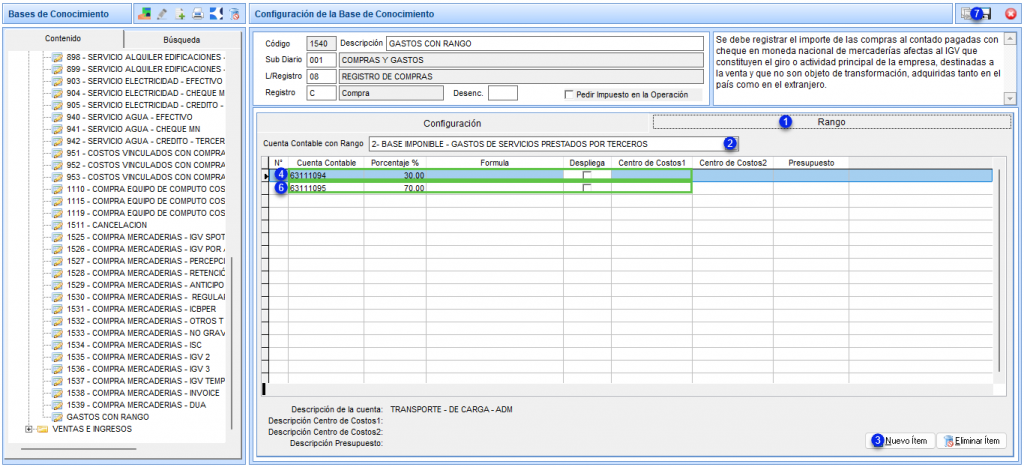1024x467 pixels.
Task: Click the cell with account 63111095
Action: (325, 188)
